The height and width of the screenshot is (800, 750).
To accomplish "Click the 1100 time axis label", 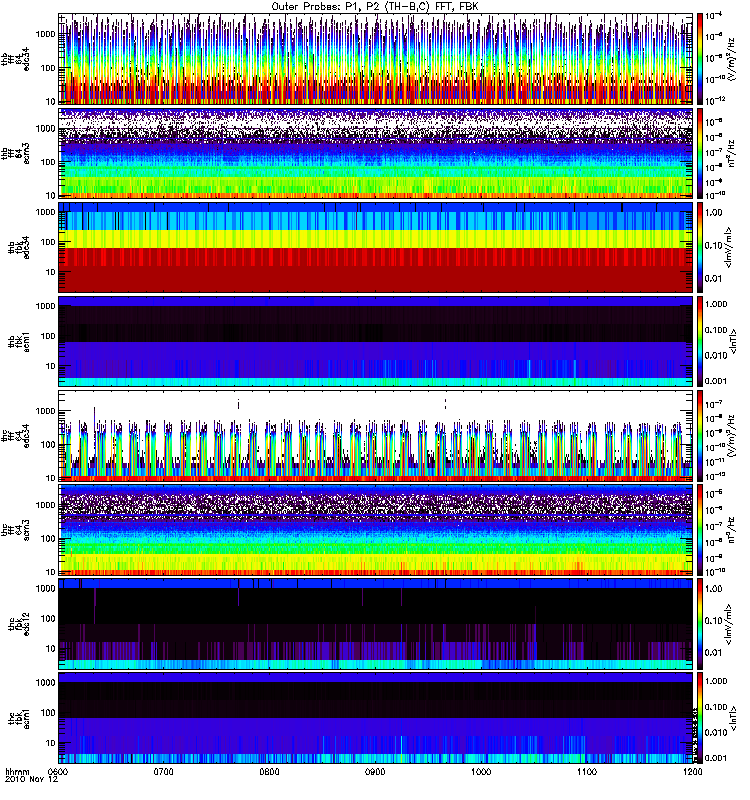I will pos(587,772).
